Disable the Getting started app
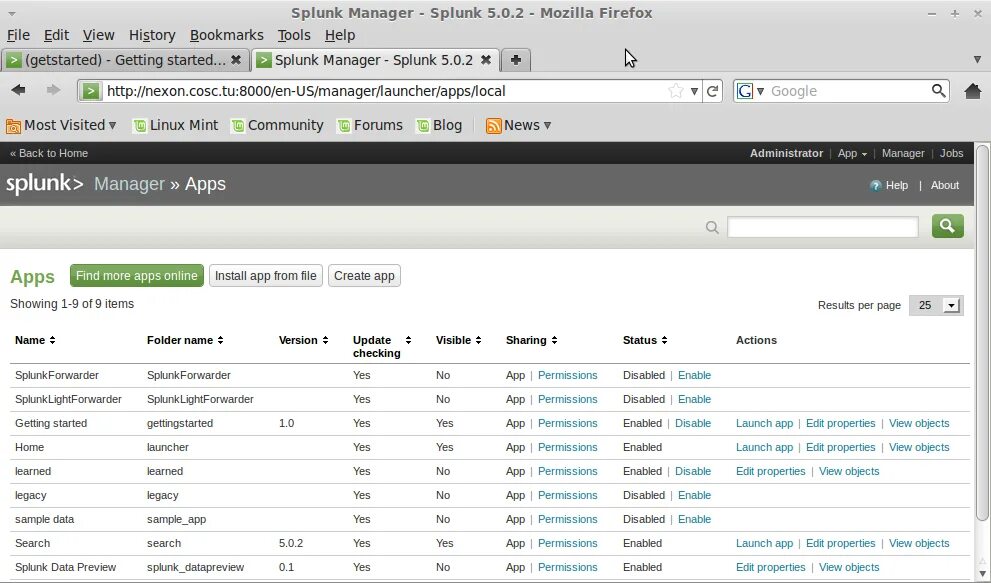Viewport: 991px width, 583px height. [x=693, y=423]
